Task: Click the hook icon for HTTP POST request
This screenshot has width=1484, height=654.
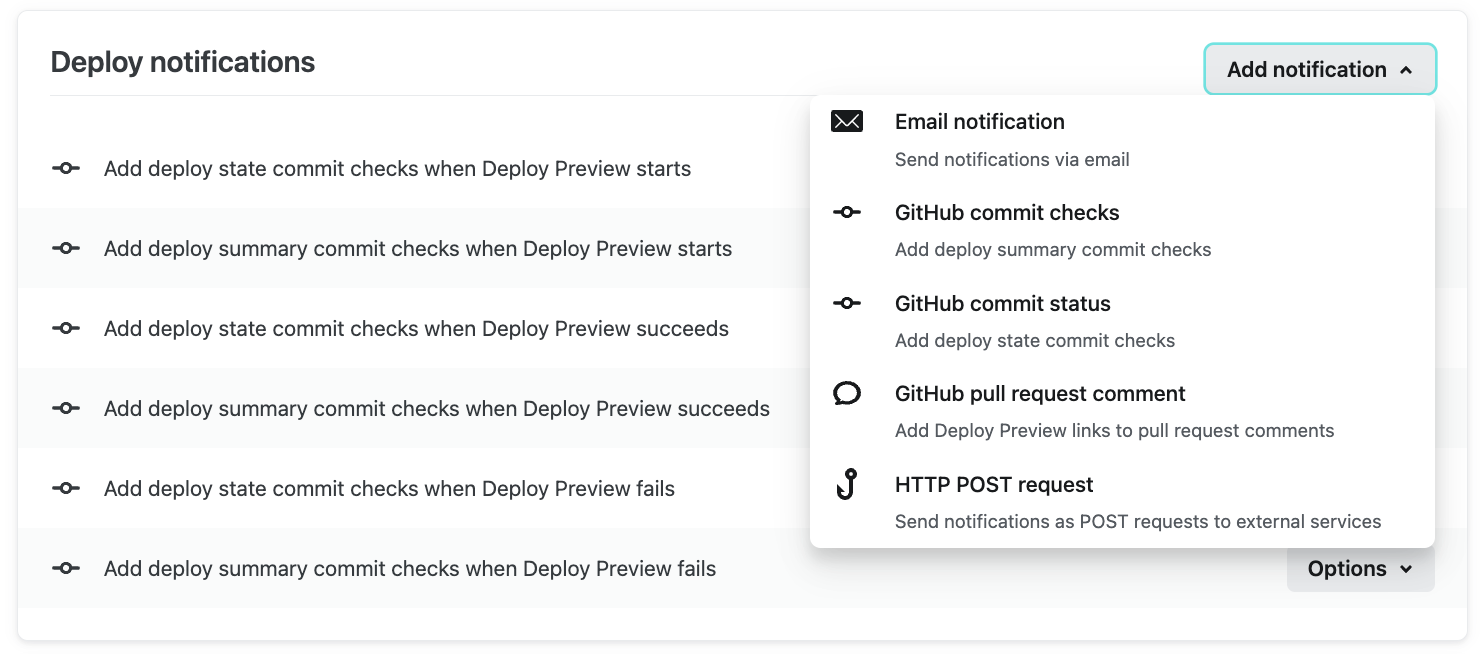Action: (x=847, y=486)
